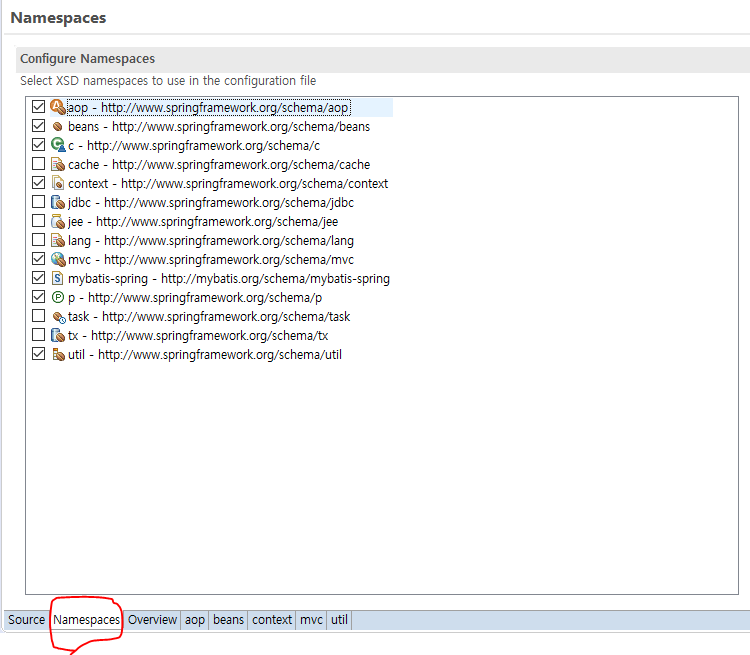The width and height of the screenshot is (750, 655).
Task: Open the mvc tab
Action: click(x=311, y=620)
